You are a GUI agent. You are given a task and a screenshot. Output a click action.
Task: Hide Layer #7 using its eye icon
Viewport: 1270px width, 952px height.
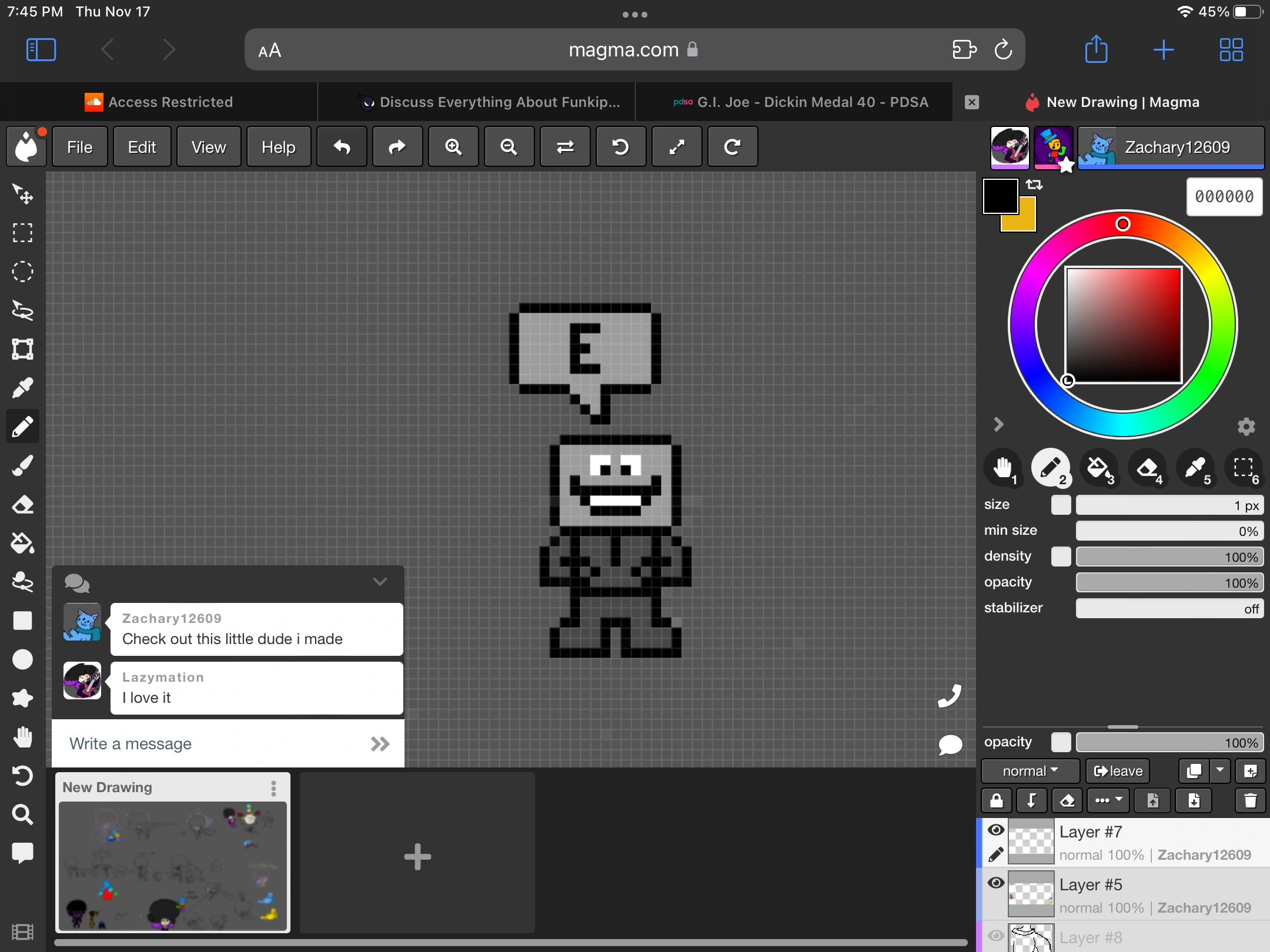(x=997, y=830)
